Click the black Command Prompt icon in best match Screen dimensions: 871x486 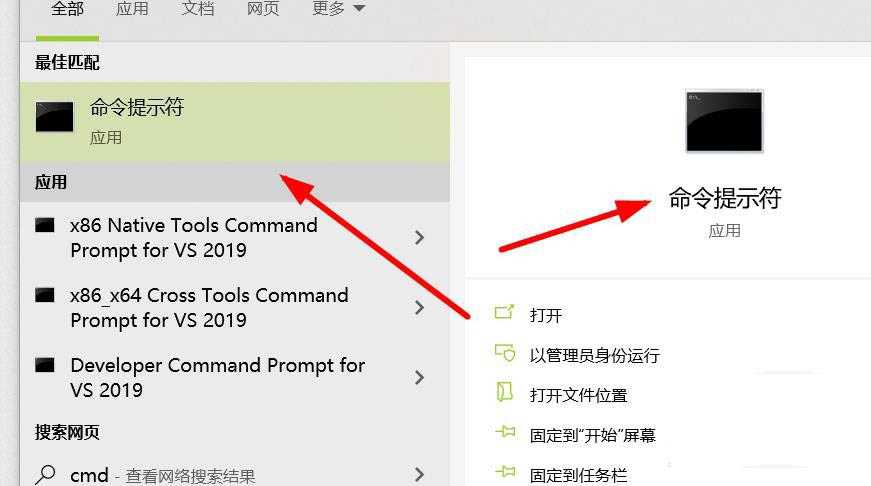click(x=54, y=117)
